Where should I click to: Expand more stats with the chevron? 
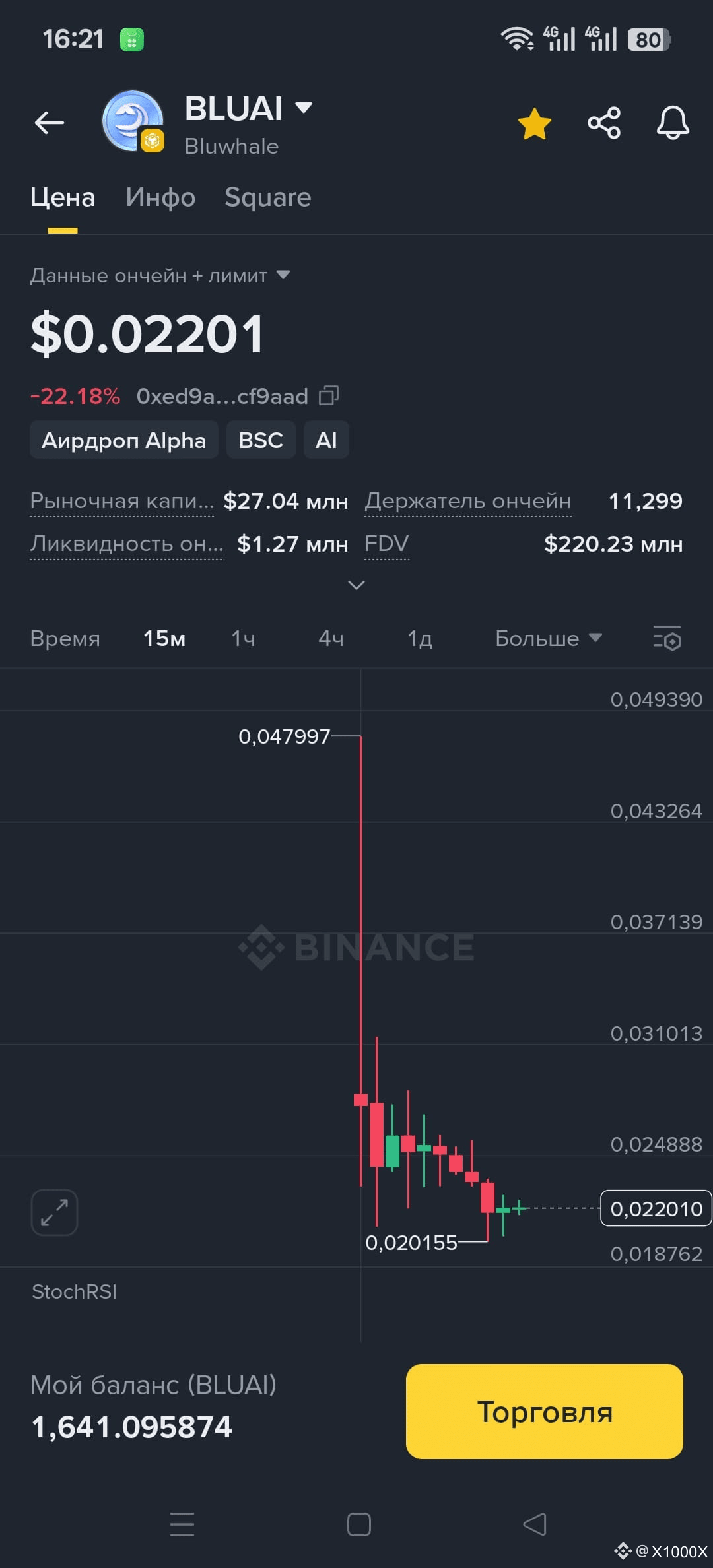pyautogui.click(x=356, y=585)
